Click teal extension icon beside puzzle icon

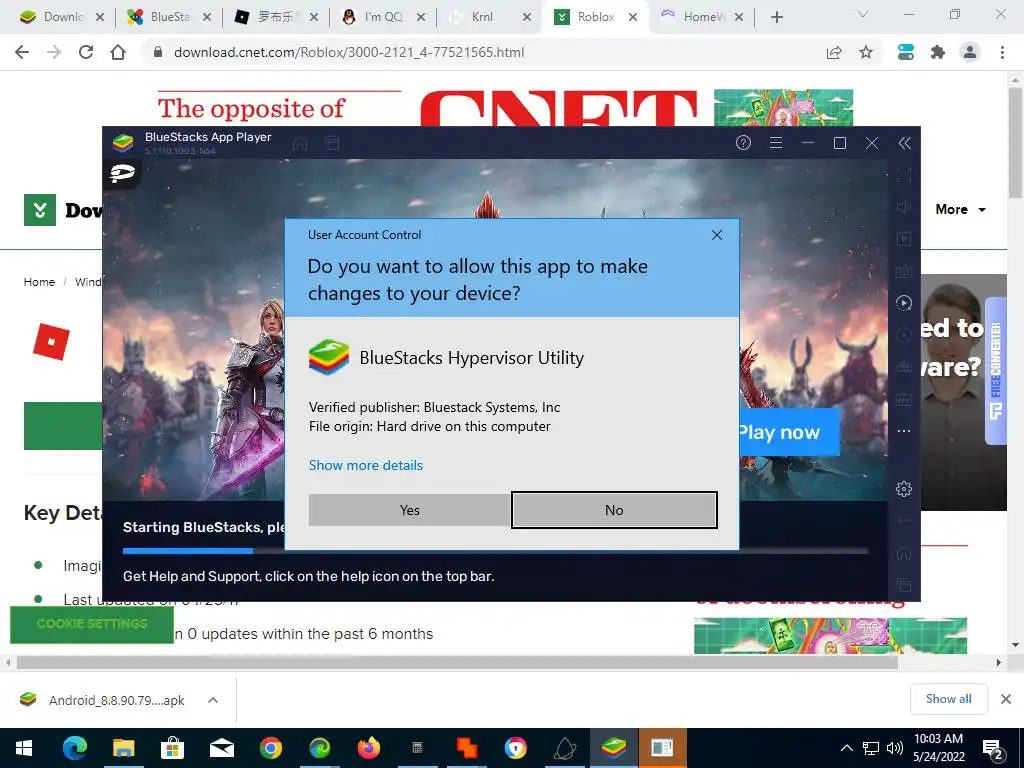tap(906, 52)
